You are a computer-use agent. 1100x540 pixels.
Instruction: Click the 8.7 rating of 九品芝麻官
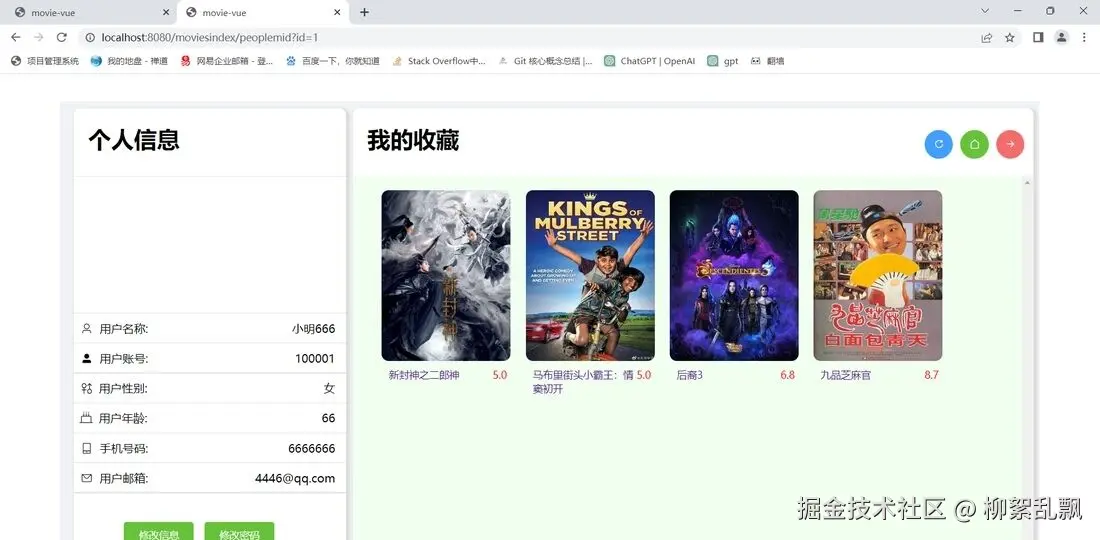931,375
